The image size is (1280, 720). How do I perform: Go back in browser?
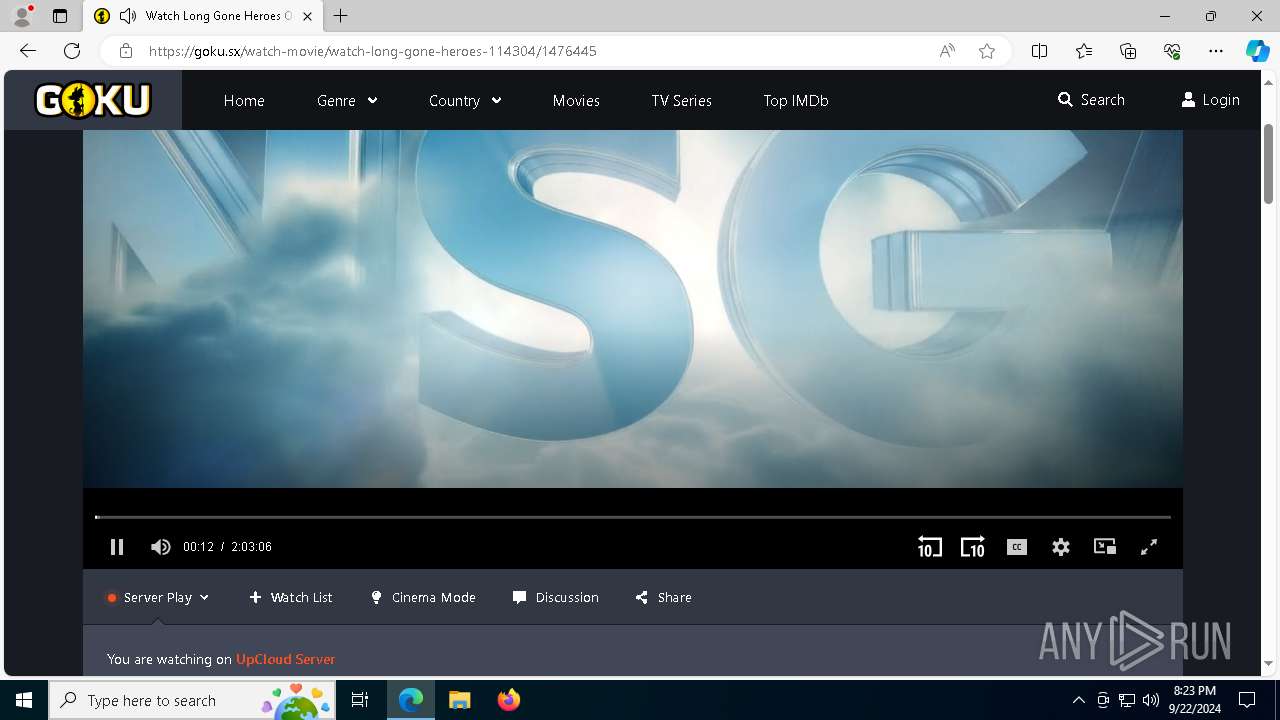[x=28, y=51]
